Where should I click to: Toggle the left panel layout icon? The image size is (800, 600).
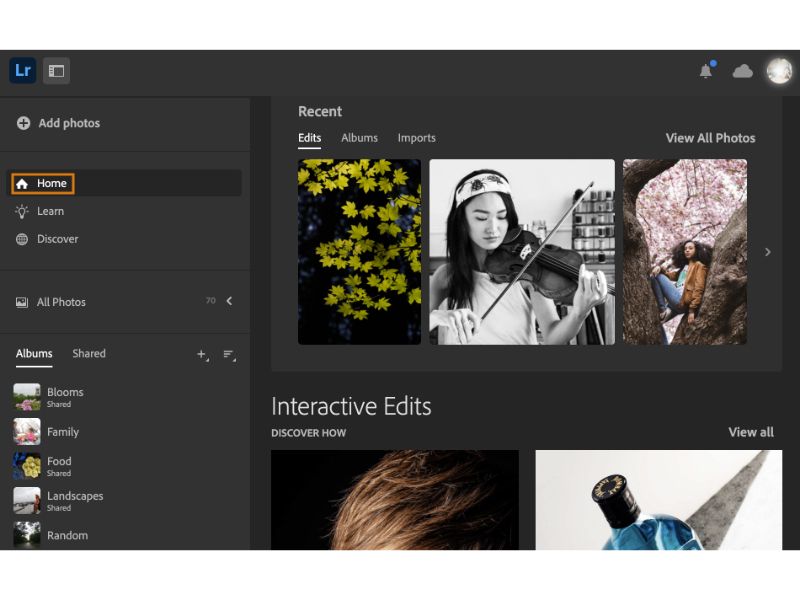pyautogui.click(x=56, y=71)
